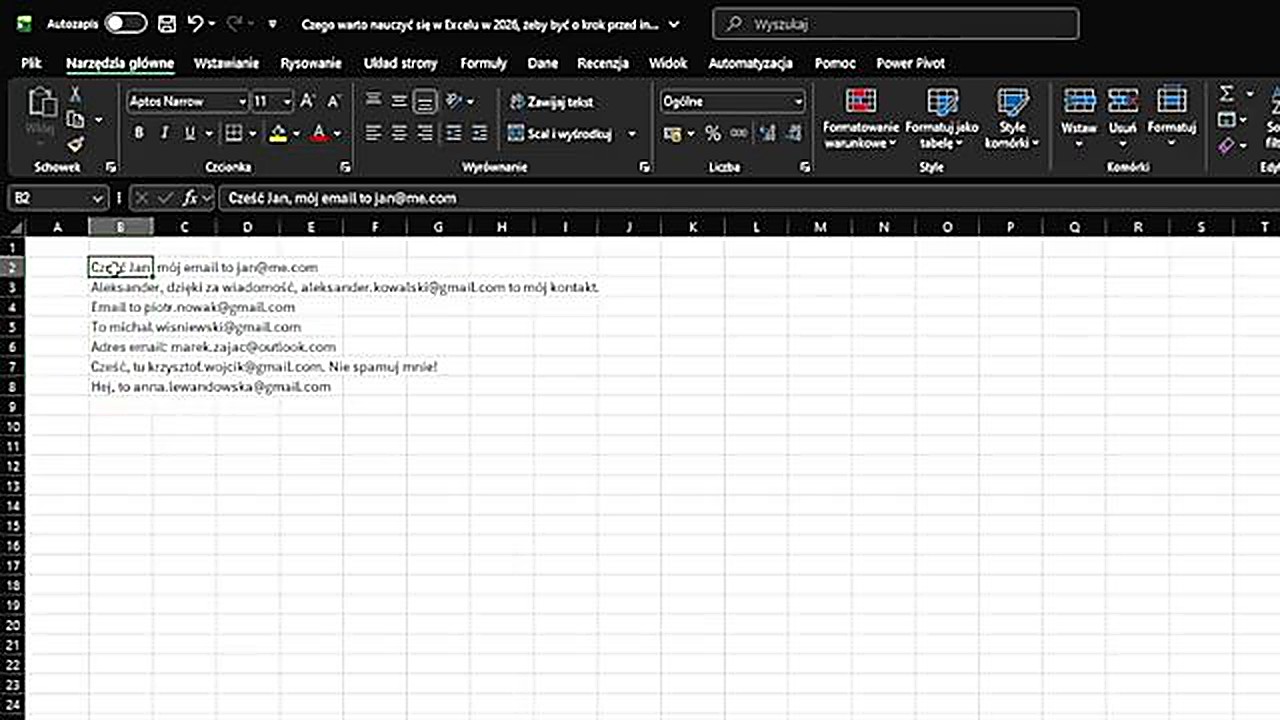
Task: Click the increase decimal places icon
Action: [767, 132]
